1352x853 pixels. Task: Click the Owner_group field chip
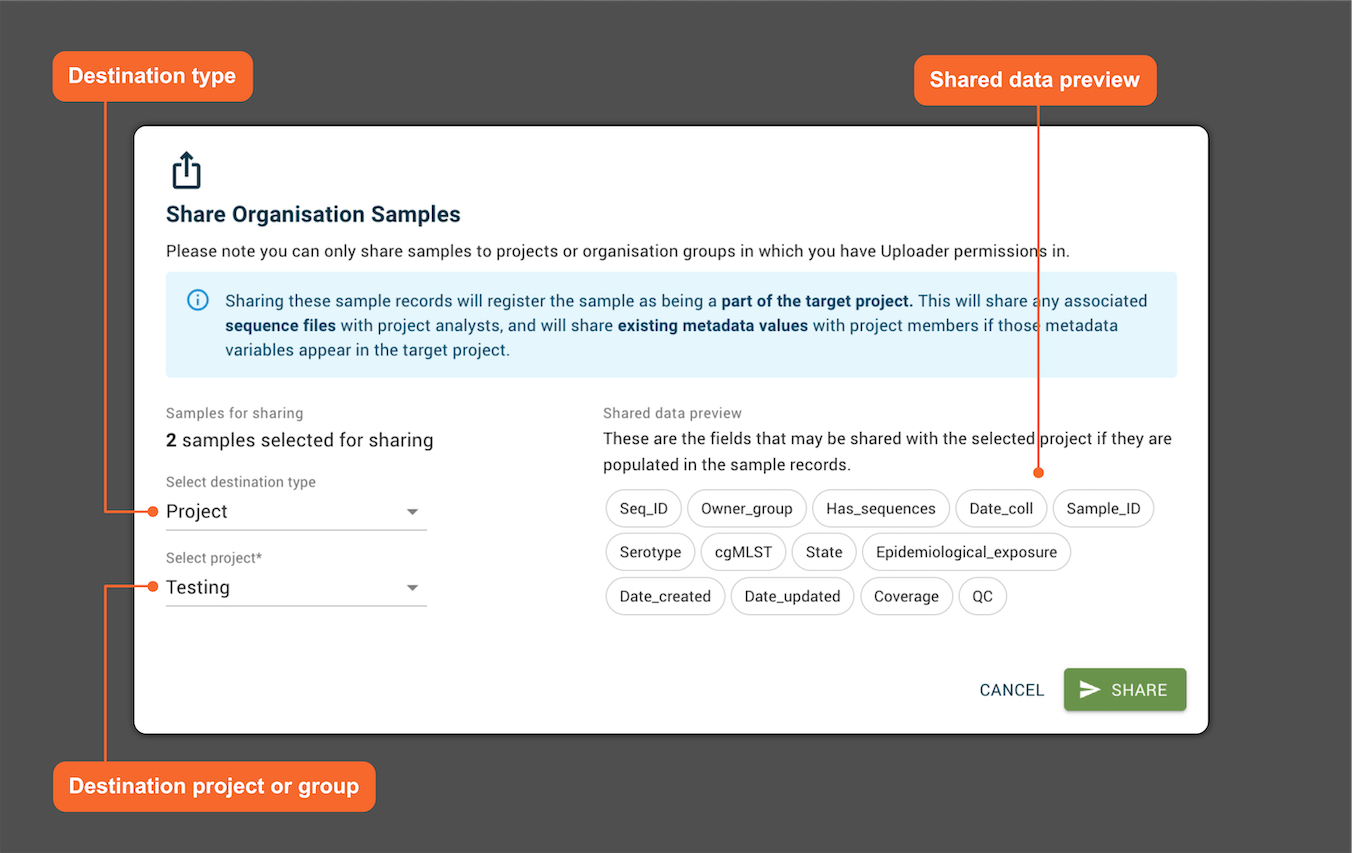point(746,508)
